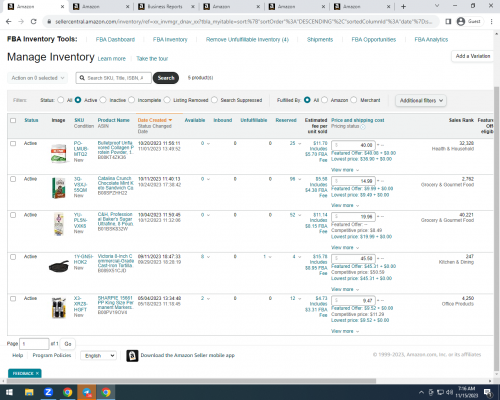
Task: Open the browser side panel icon
Action: pyautogui.click(x=448, y=21)
